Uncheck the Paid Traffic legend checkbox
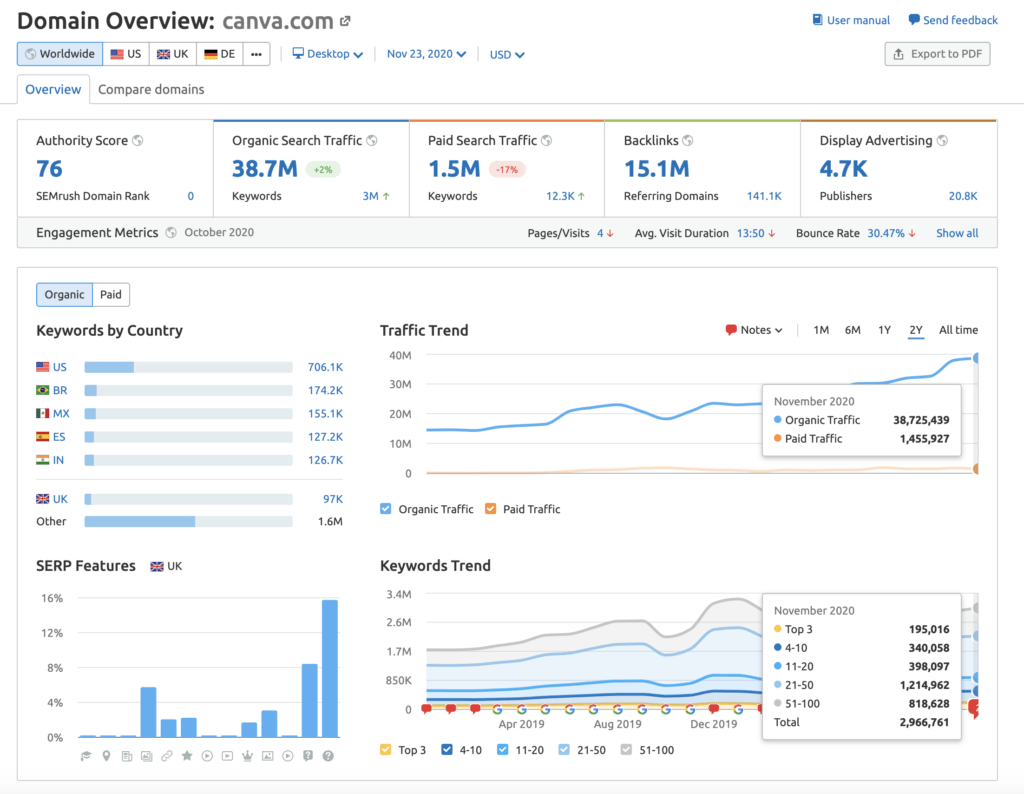1024x794 pixels. [490, 509]
